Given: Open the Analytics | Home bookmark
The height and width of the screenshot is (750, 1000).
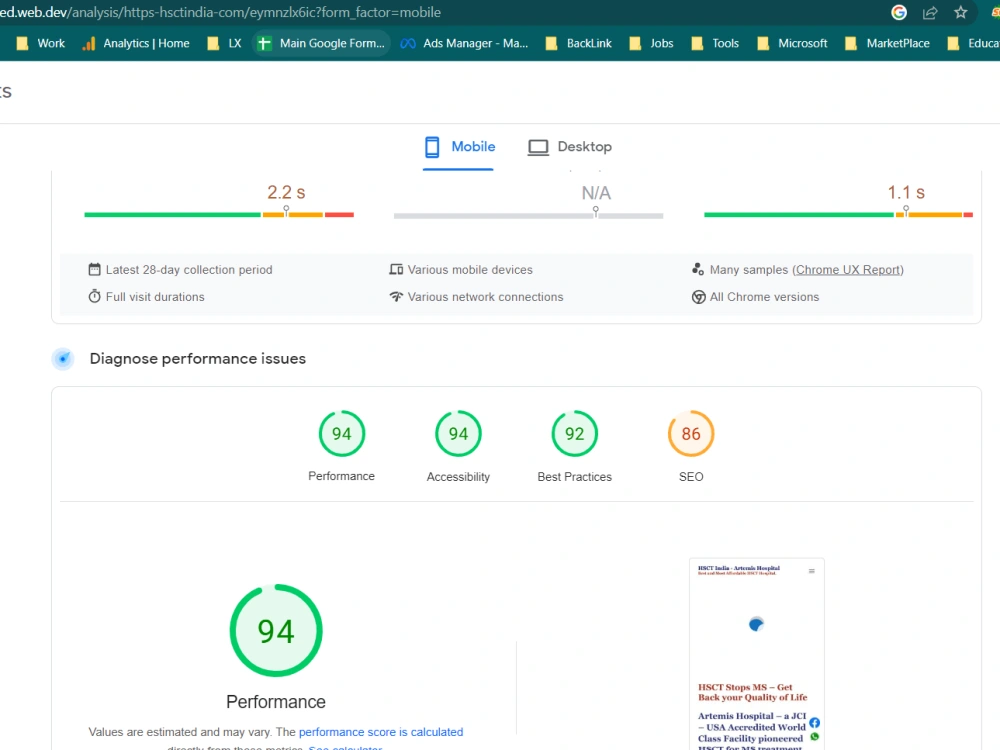Looking at the screenshot, I should click(x=136, y=43).
